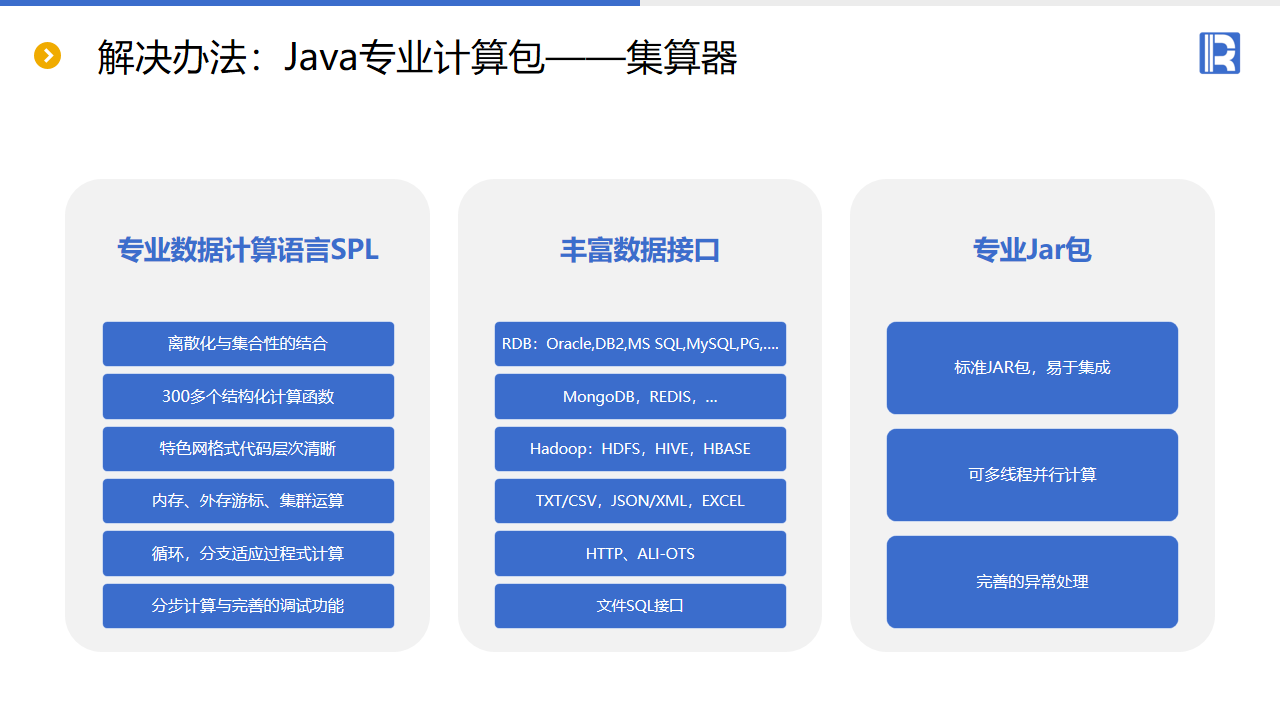
Task: Click the blue progress bar at top
Action: [320, 3]
